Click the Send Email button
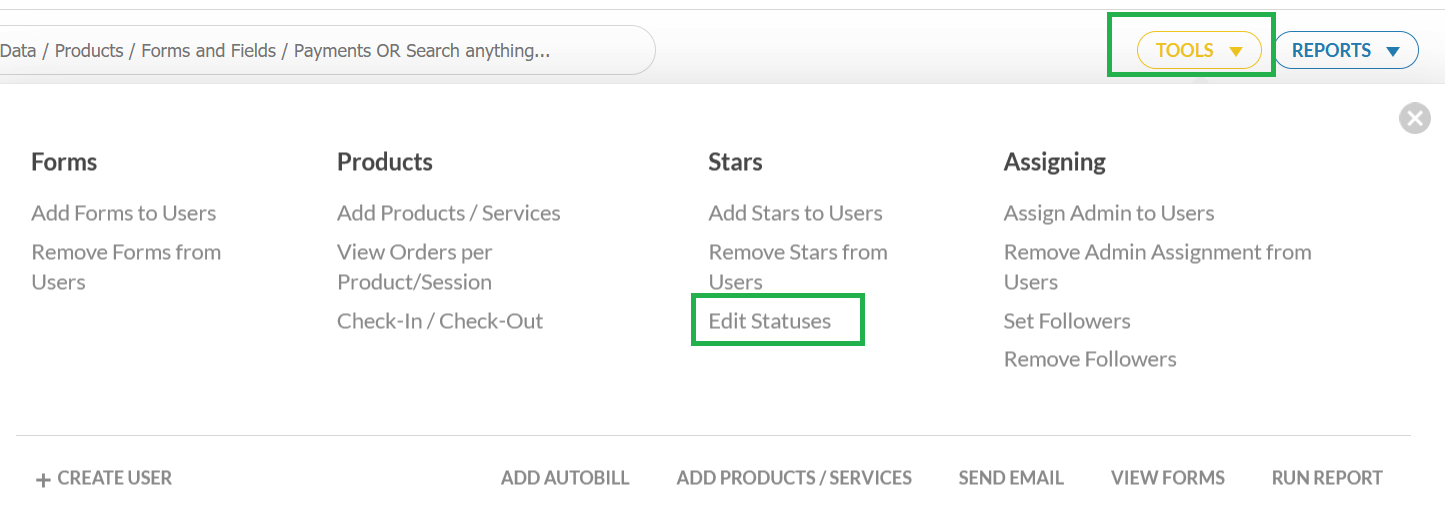The height and width of the screenshot is (521, 1445). [x=1011, y=478]
